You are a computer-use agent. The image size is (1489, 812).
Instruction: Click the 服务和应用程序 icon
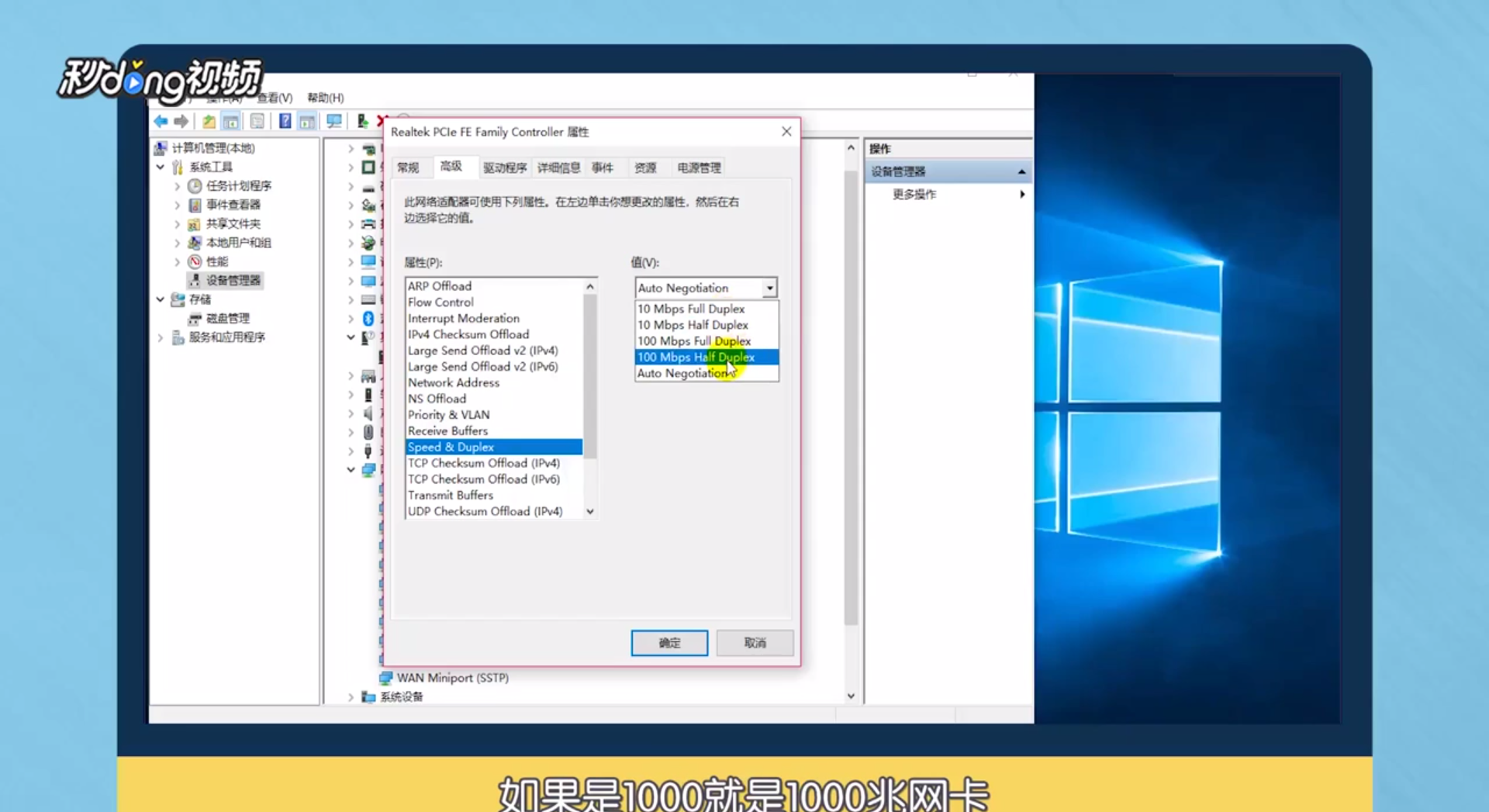point(178,337)
